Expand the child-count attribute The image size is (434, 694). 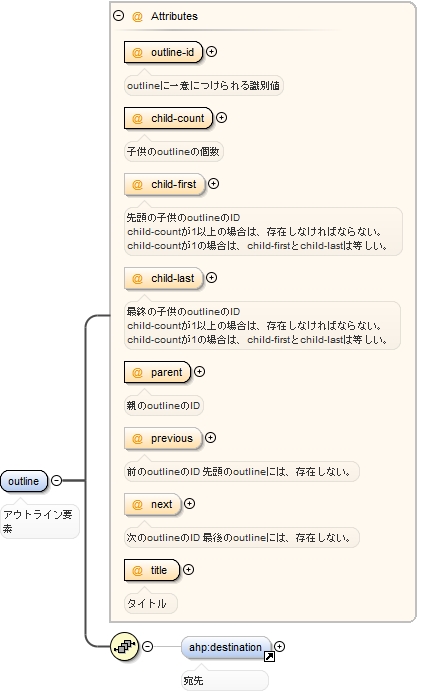point(222,118)
